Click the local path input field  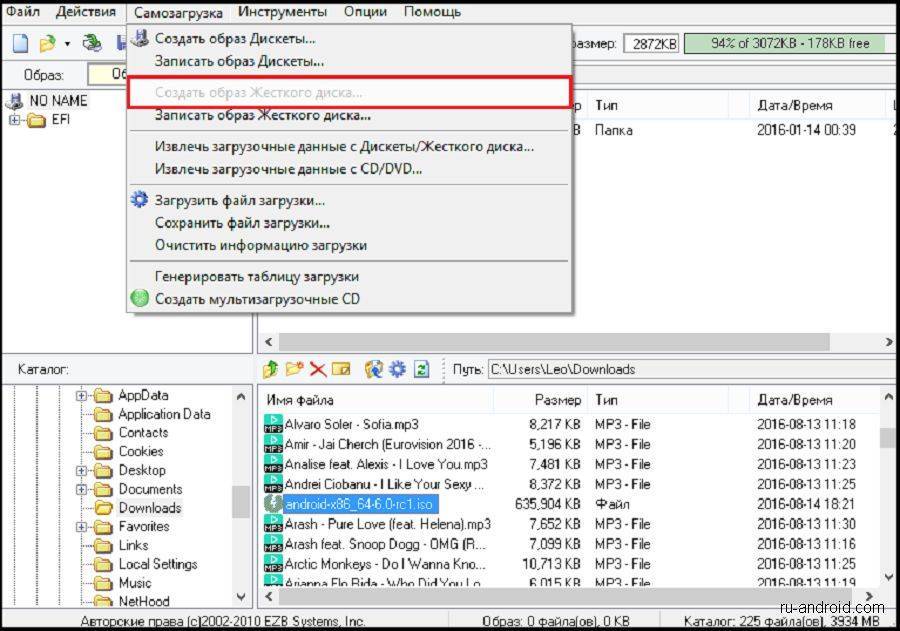point(688,369)
